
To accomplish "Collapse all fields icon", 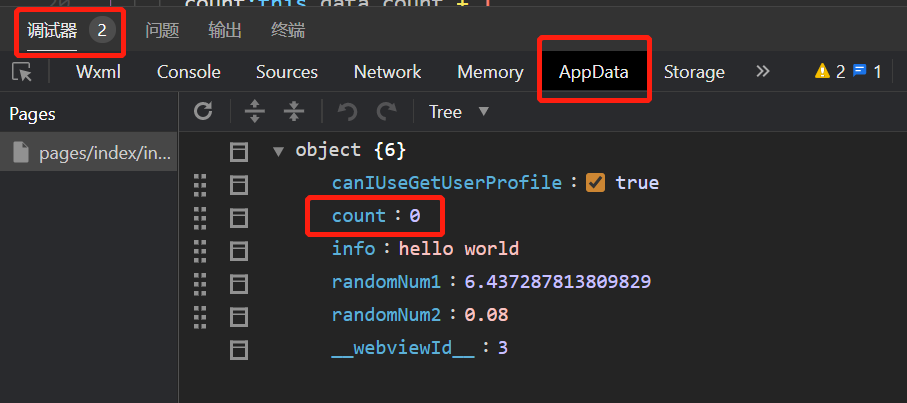I will tap(294, 111).
